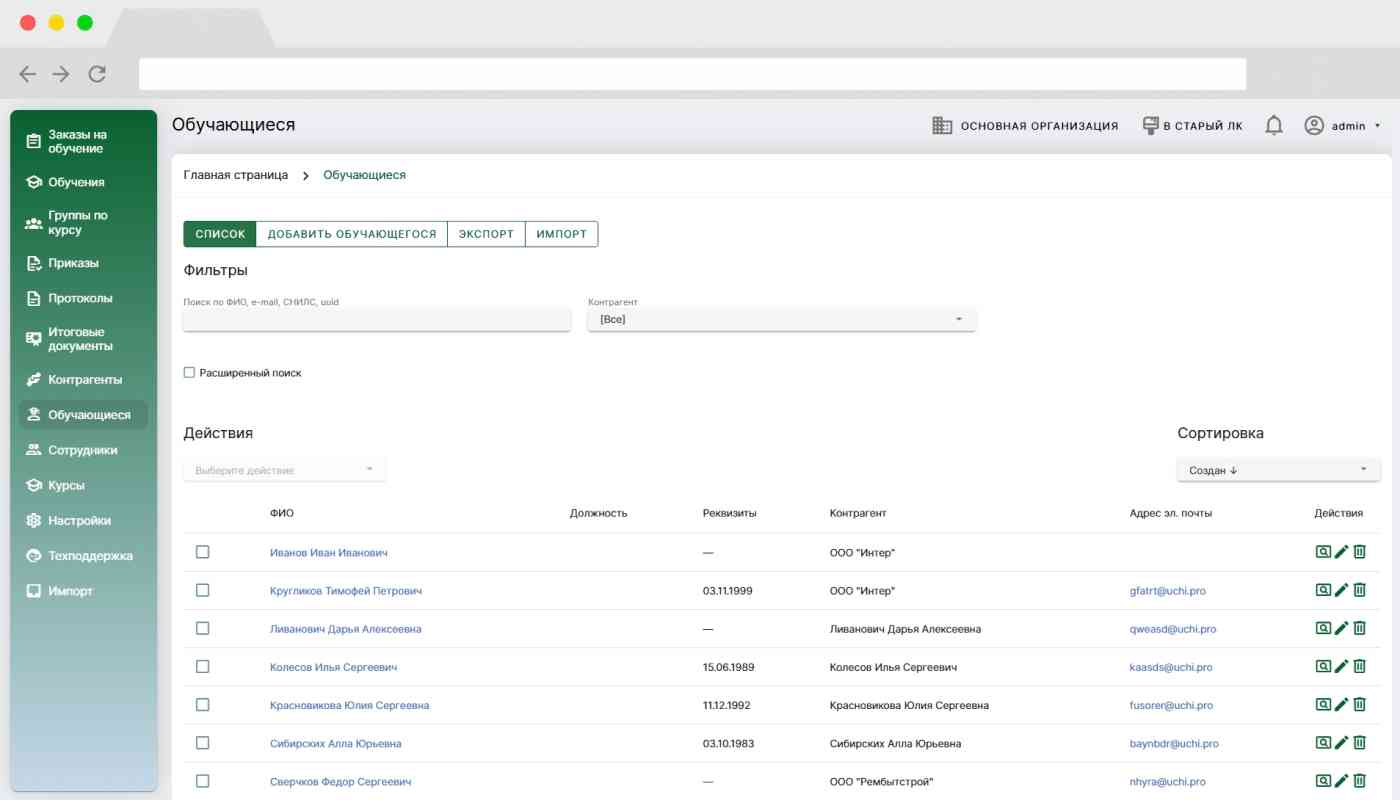Screen dimensions: 1400x800
Task: Switch to the Экспорт tab
Action: click(486, 234)
